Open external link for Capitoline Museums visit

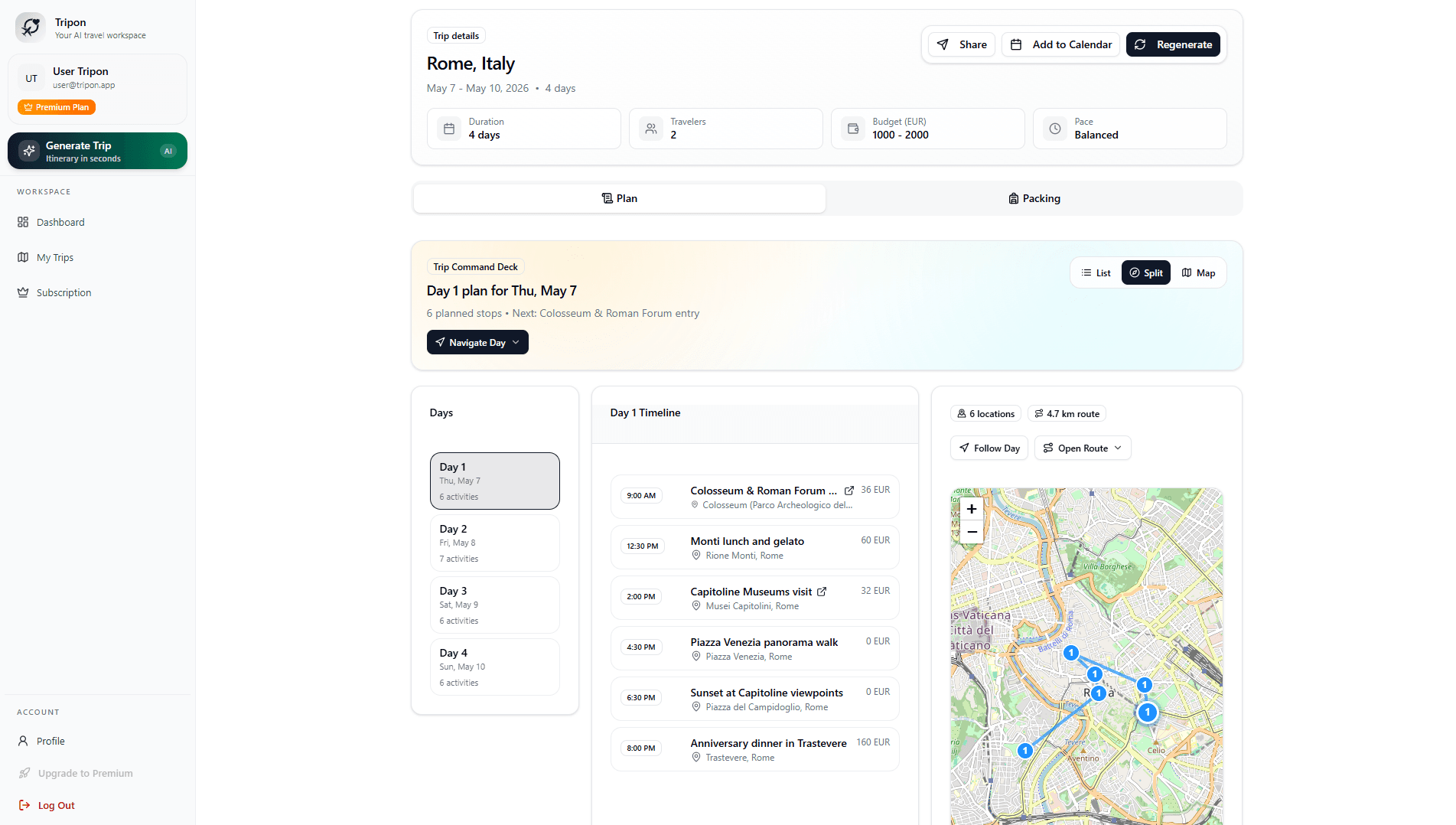822,592
